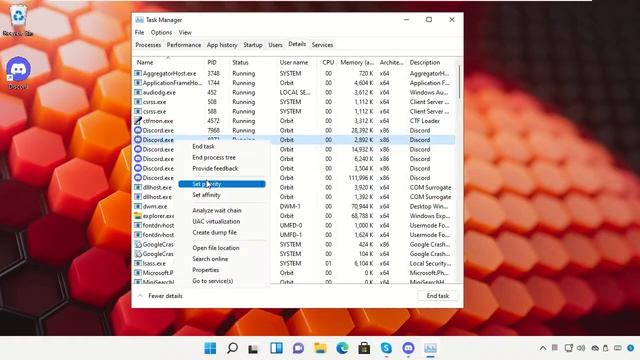Choose Create dump file
Viewport: 640px width, 360px height.
(x=214, y=232)
